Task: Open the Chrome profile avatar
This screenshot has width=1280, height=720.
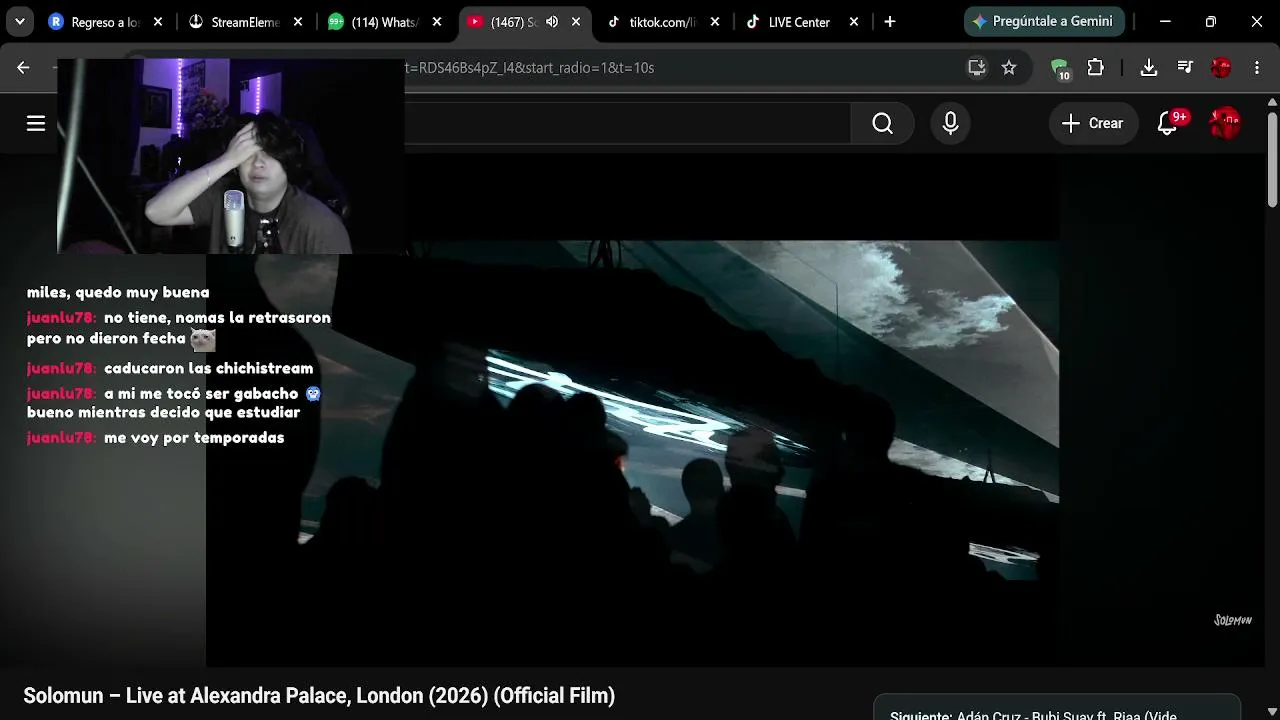Action: (x=1221, y=67)
